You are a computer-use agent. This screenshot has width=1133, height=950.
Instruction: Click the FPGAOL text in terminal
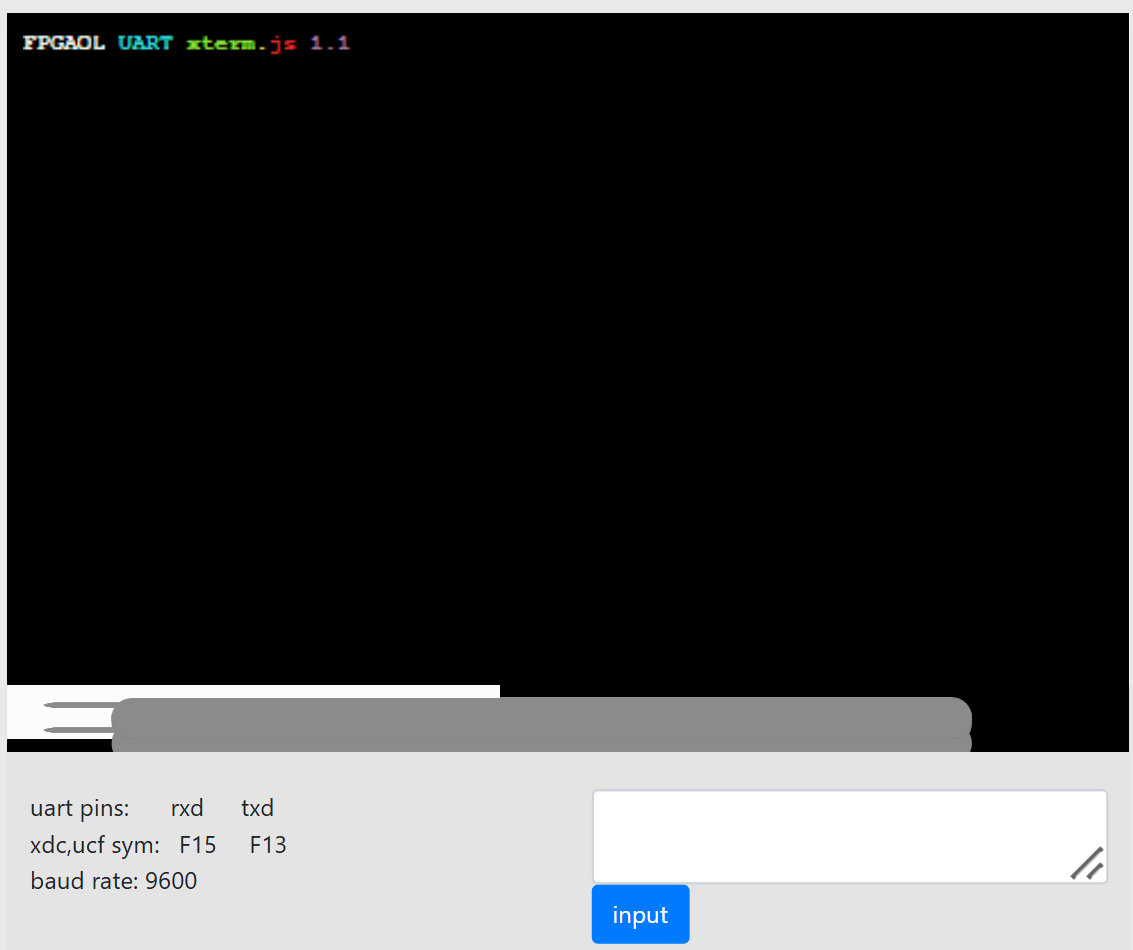pos(64,43)
